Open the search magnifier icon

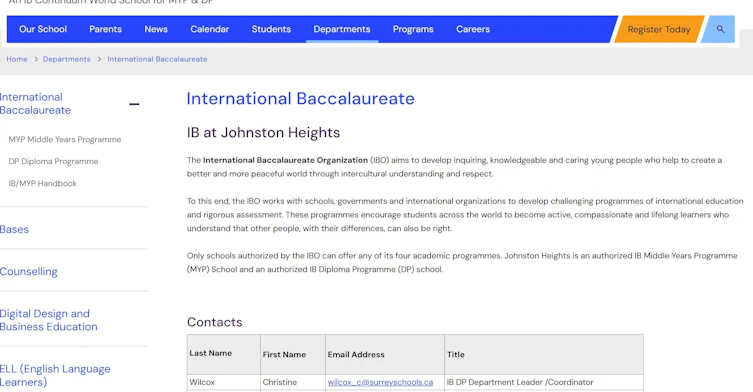coord(720,29)
